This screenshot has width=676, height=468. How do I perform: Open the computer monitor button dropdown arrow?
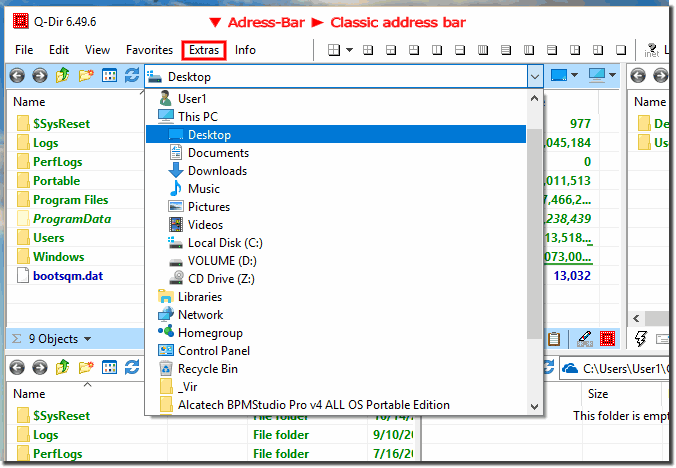612,75
